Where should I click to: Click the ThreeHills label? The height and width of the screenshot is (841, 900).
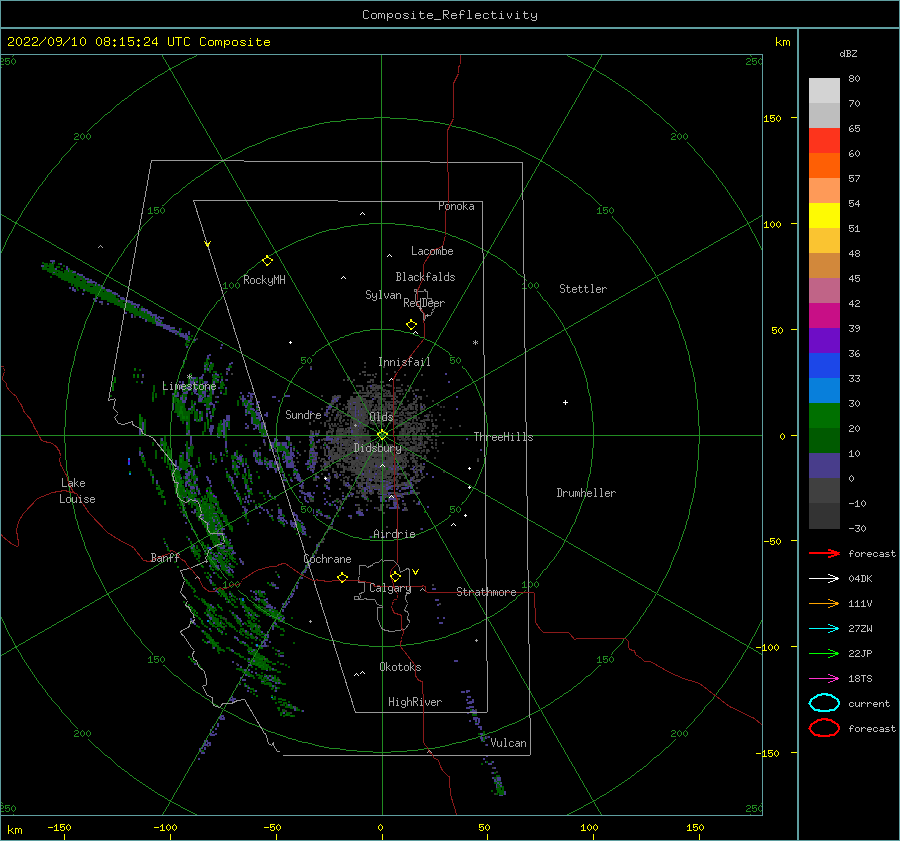point(503,437)
